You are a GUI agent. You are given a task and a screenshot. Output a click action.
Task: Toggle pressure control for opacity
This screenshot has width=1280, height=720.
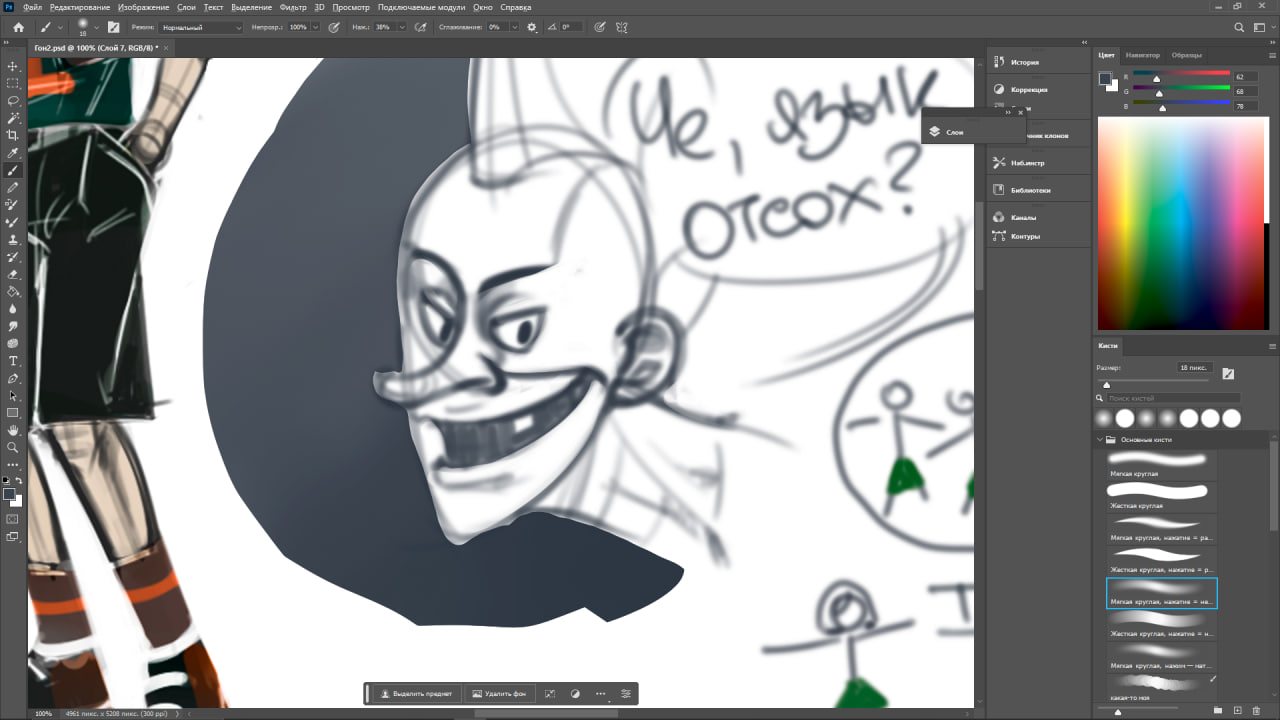click(x=333, y=27)
